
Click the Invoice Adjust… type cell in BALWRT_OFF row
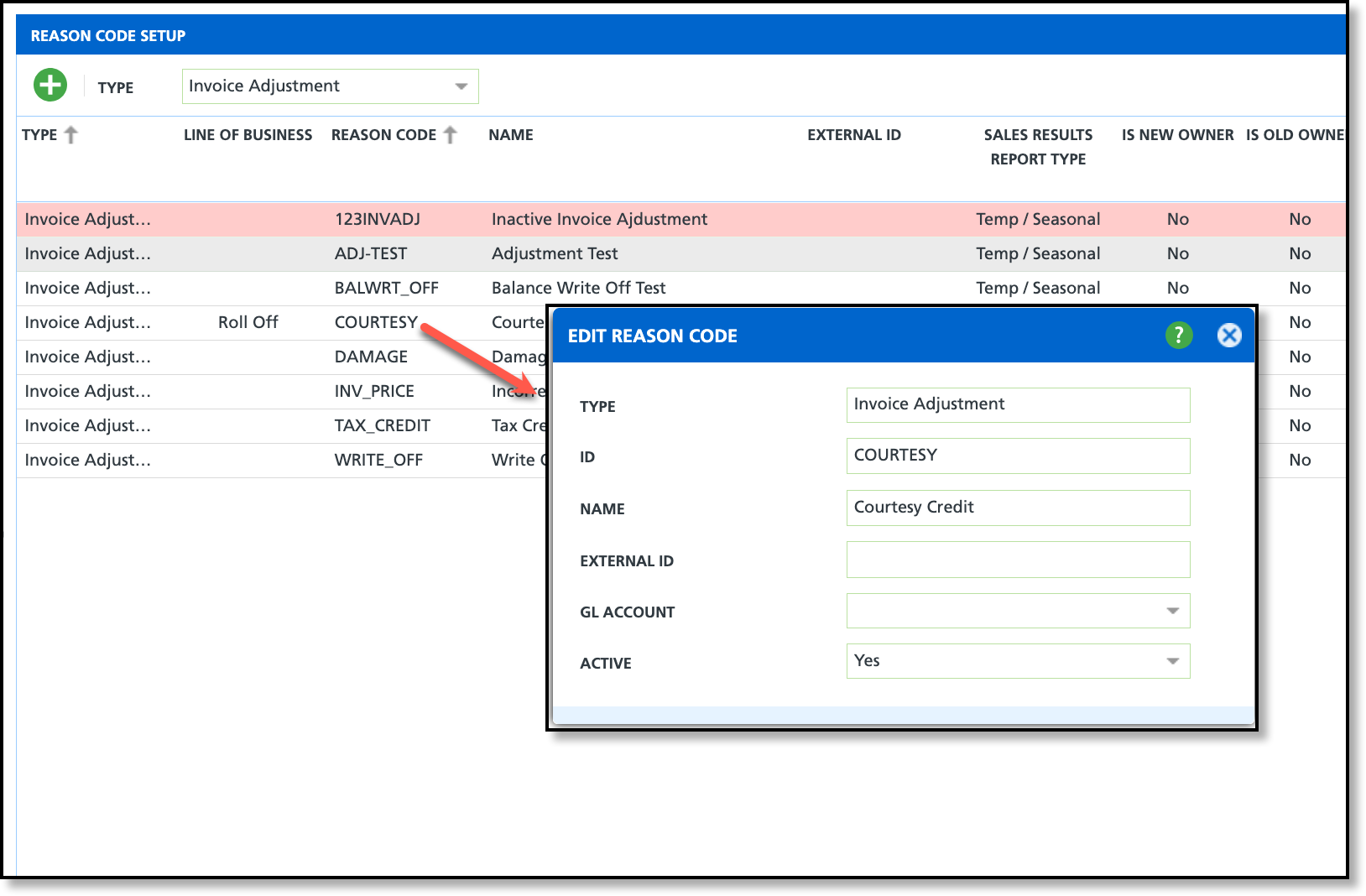click(88, 288)
